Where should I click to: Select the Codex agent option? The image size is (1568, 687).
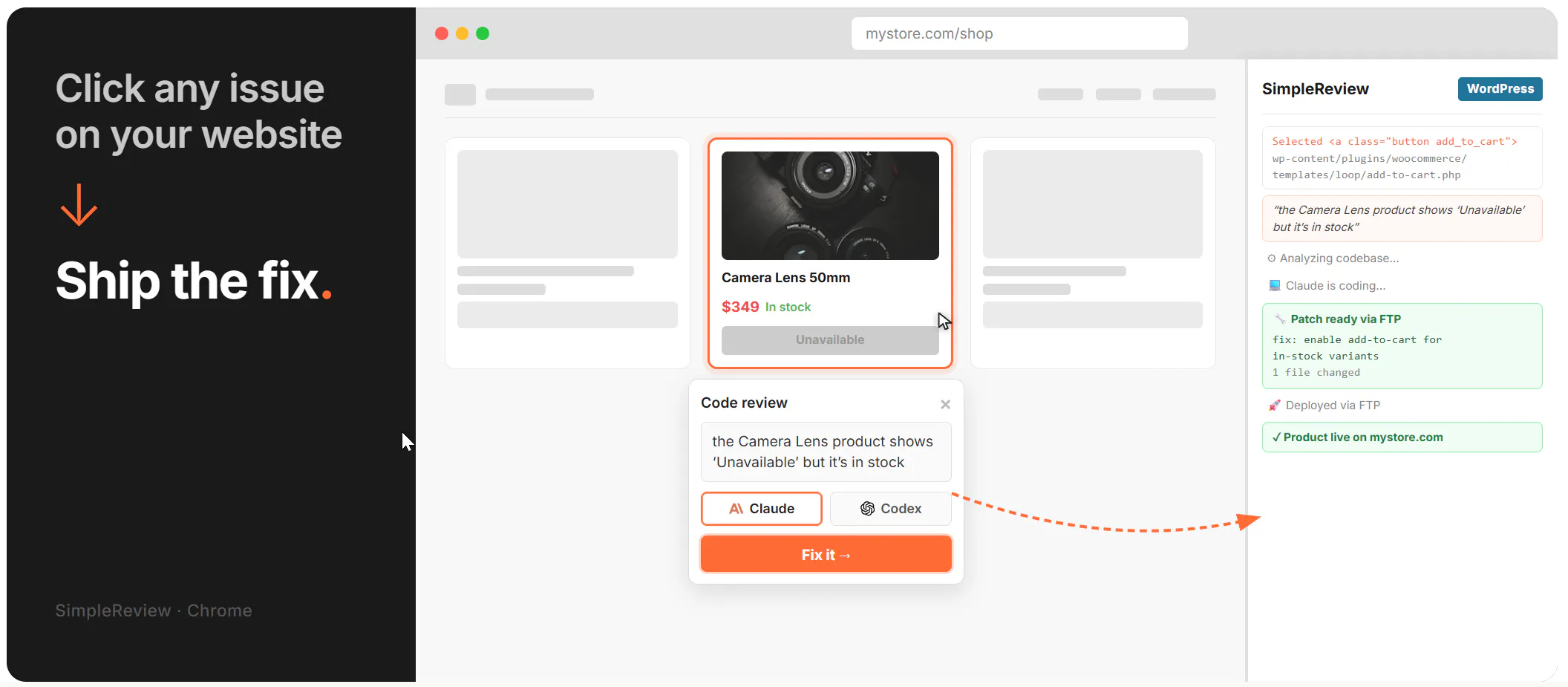tap(891, 509)
